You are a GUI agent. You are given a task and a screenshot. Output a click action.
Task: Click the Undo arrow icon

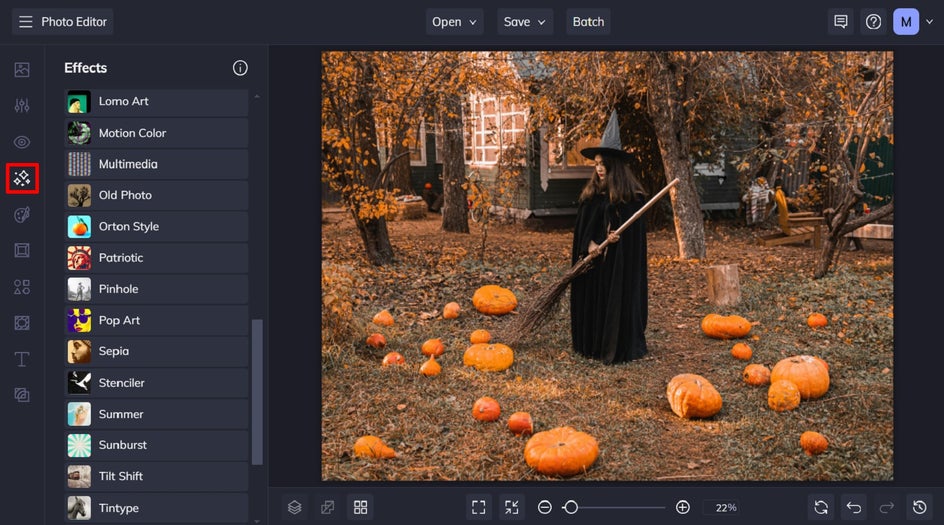tap(853, 507)
